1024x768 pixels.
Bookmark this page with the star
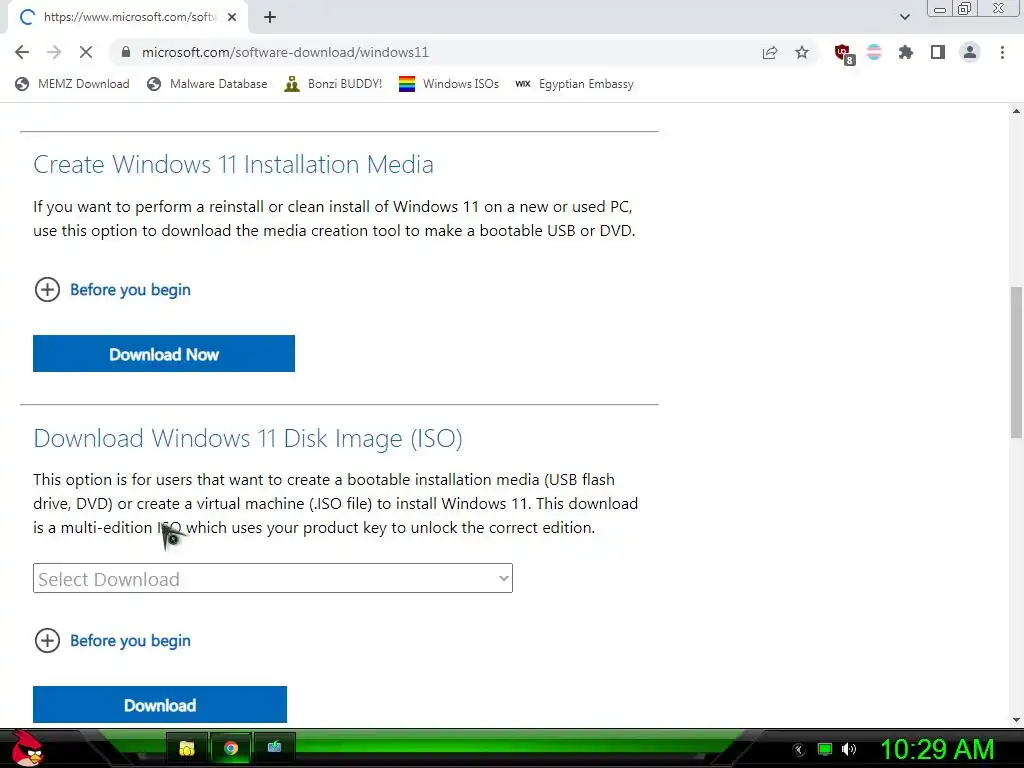[x=802, y=52]
